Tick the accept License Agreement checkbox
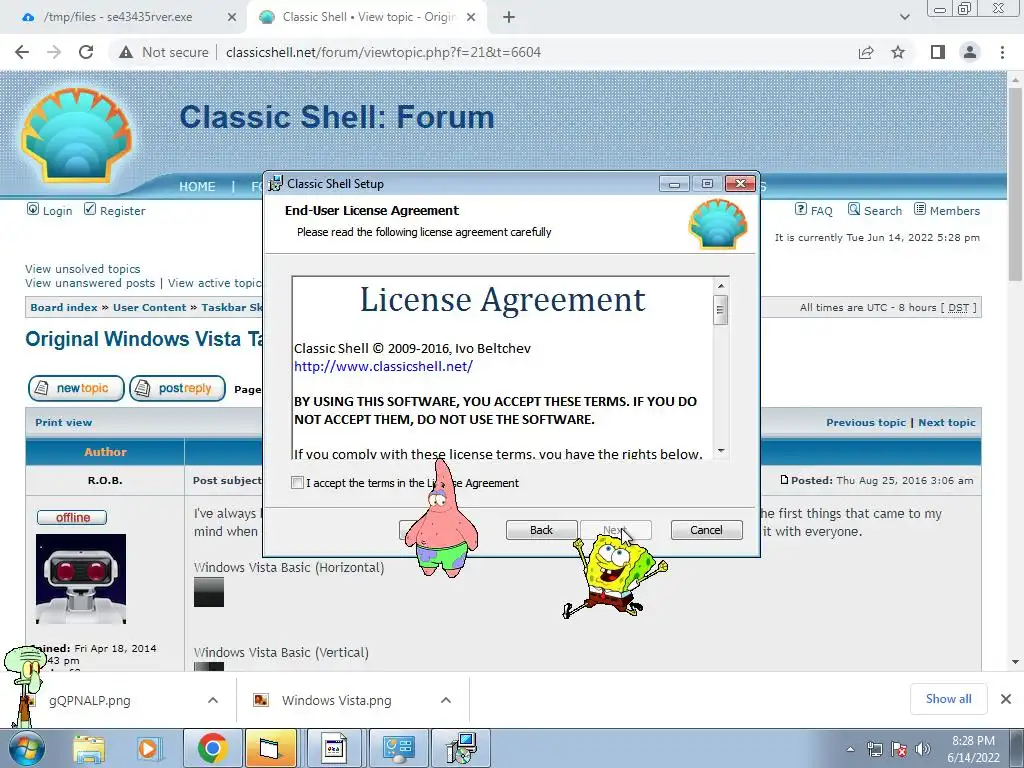This screenshot has height=768, width=1024. pos(298,483)
